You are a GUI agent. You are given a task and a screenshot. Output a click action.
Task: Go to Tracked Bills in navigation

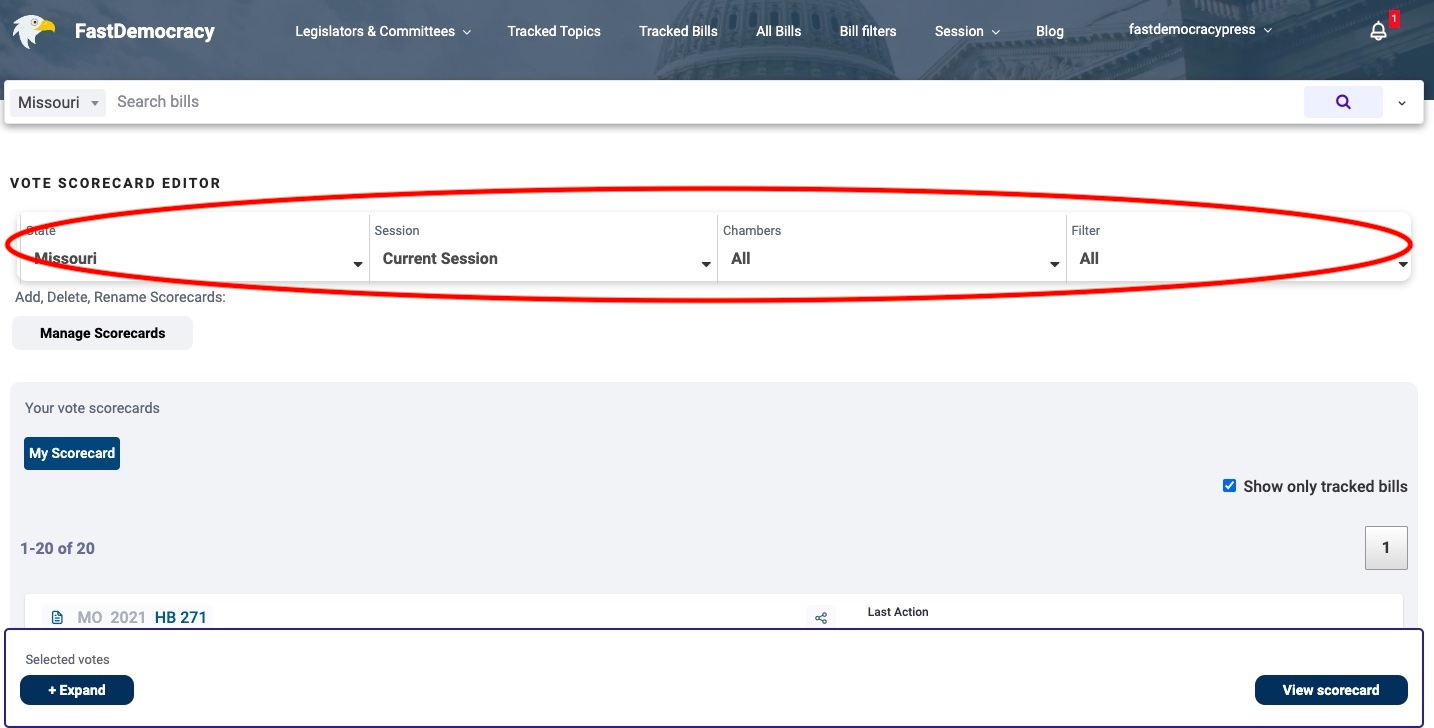pyautogui.click(x=678, y=31)
